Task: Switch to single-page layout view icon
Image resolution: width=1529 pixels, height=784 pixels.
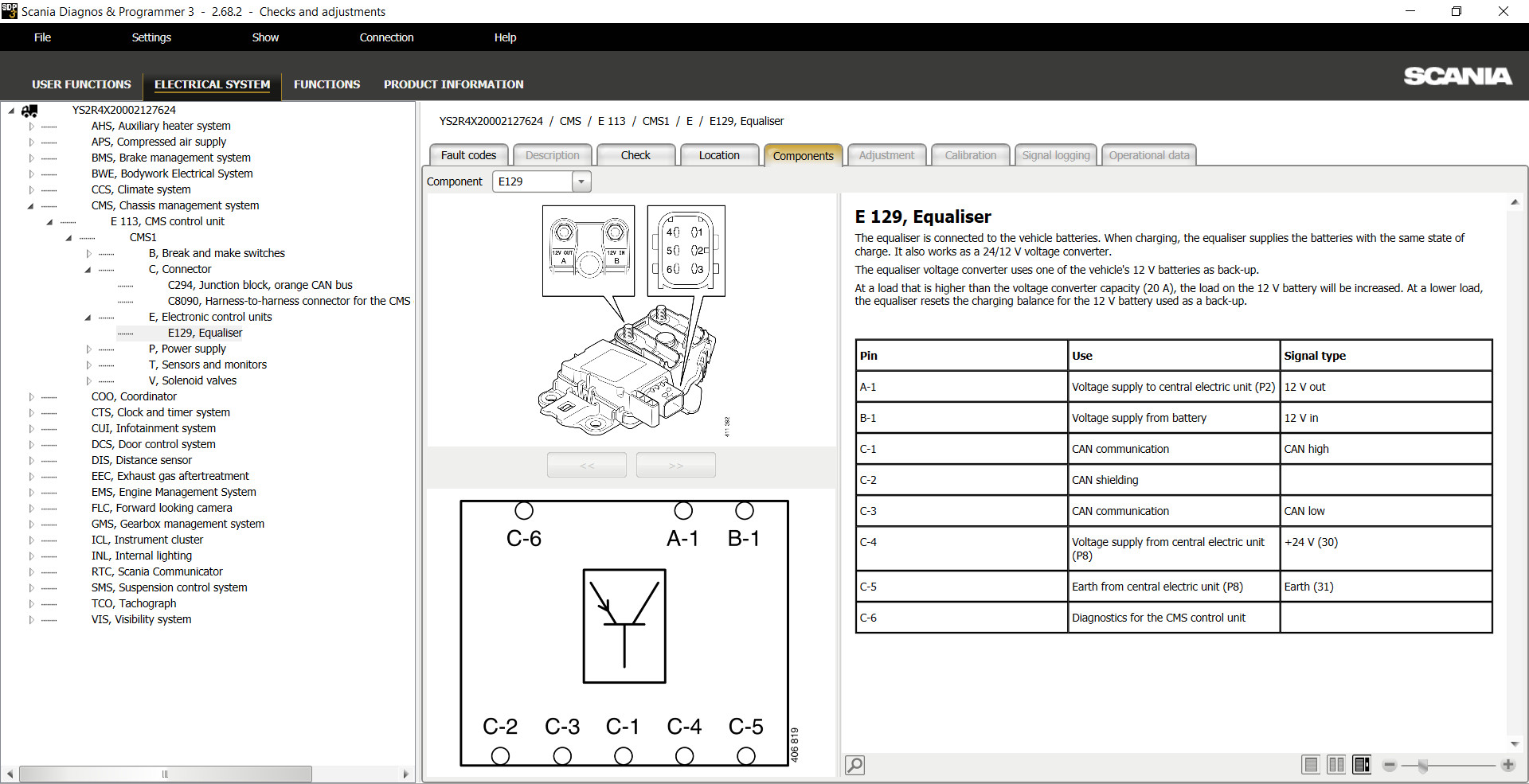Action: point(1310,765)
